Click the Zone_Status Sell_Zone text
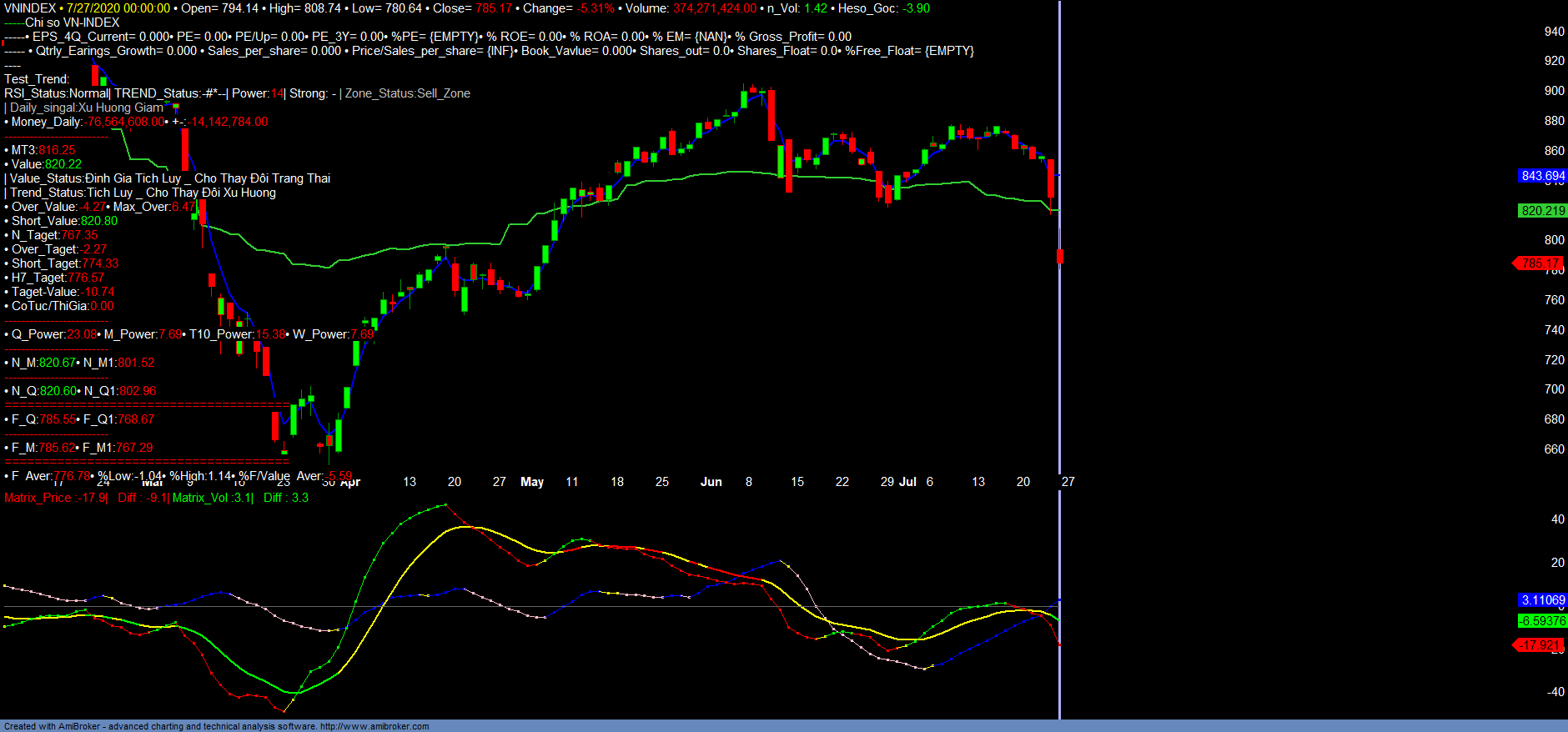The height and width of the screenshot is (732, 1568). click(408, 93)
